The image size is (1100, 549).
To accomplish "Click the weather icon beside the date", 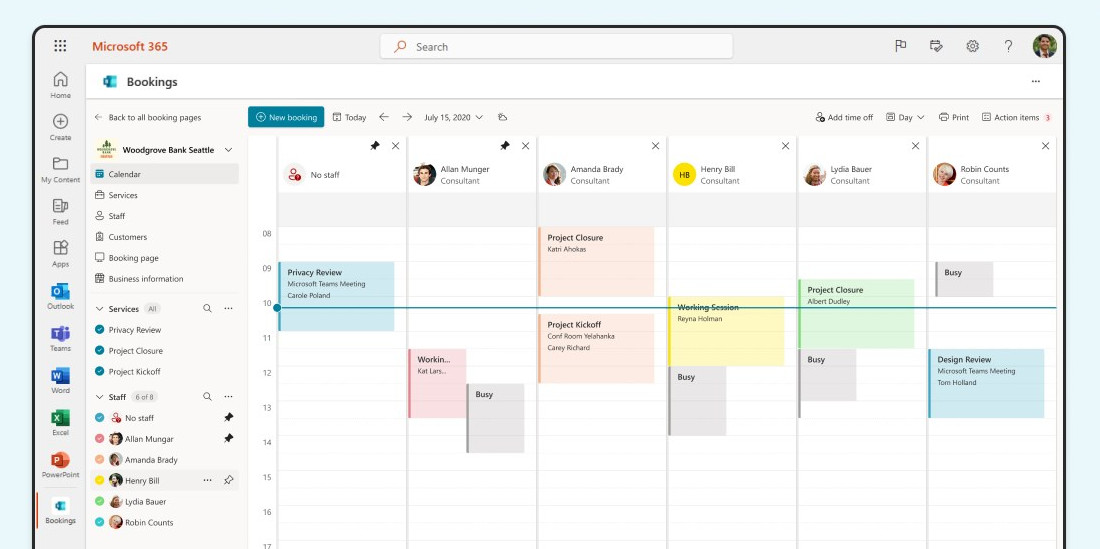I will coord(502,117).
